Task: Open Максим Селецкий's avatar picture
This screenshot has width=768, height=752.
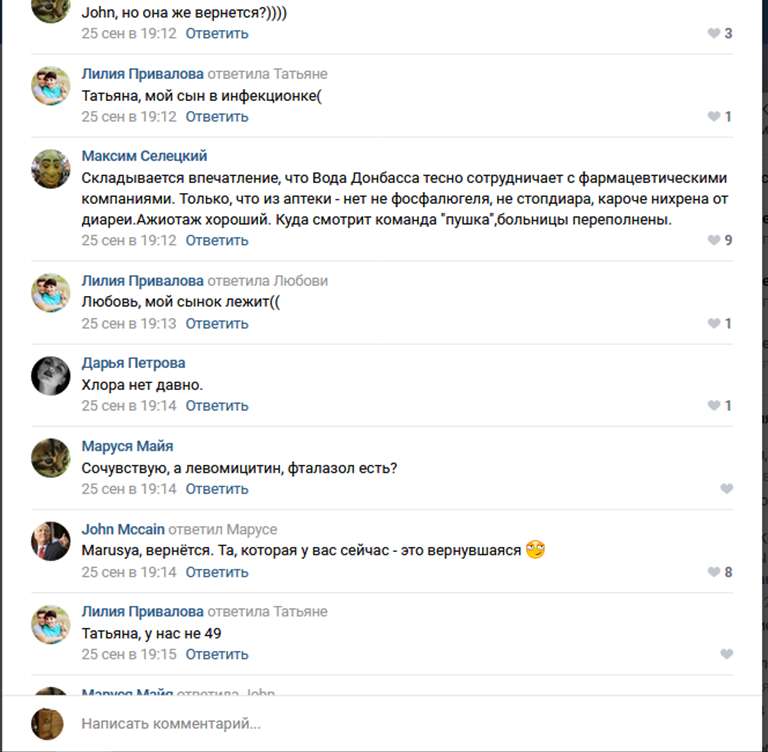Action: (x=51, y=169)
